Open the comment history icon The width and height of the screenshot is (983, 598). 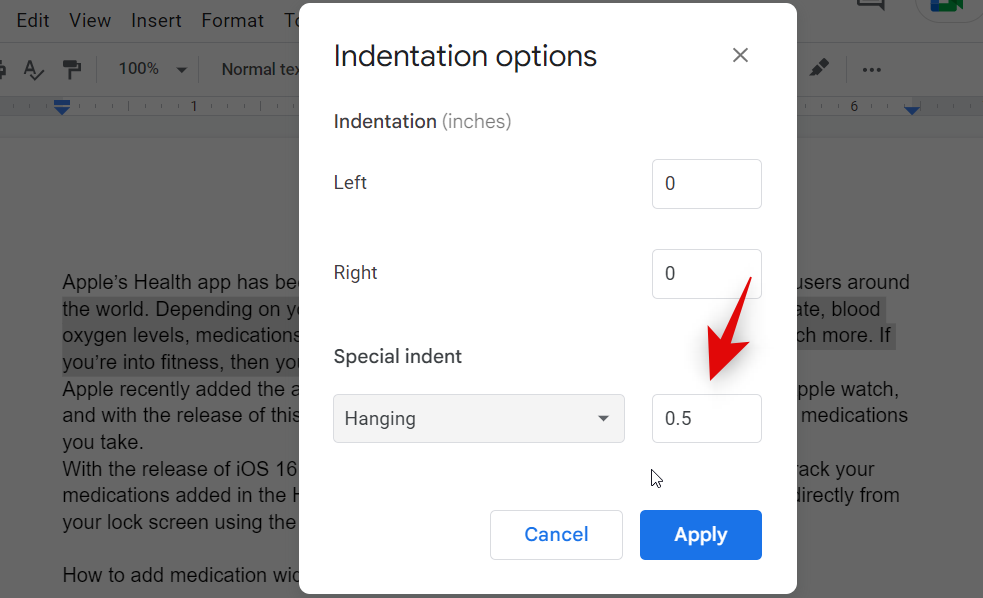pos(871,6)
